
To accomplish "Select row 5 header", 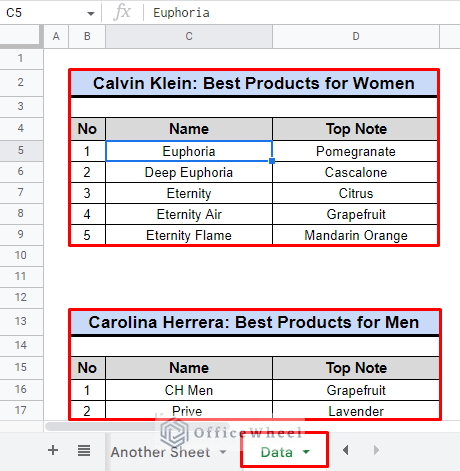I will (21, 150).
